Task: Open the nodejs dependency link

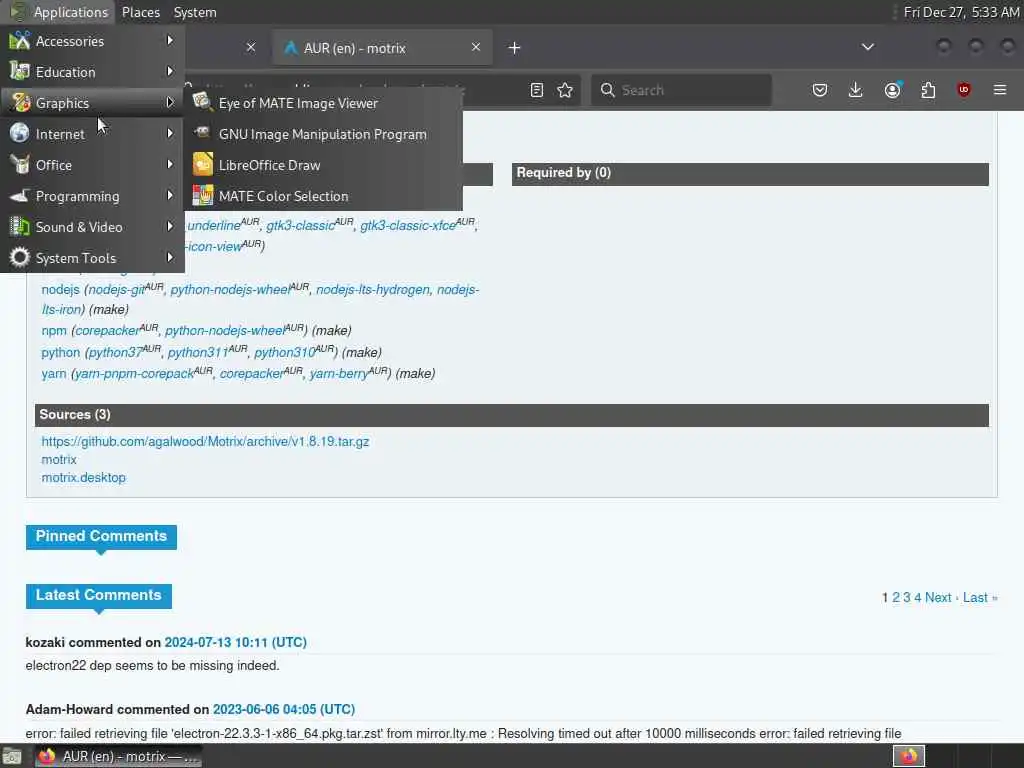Action: [60, 289]
